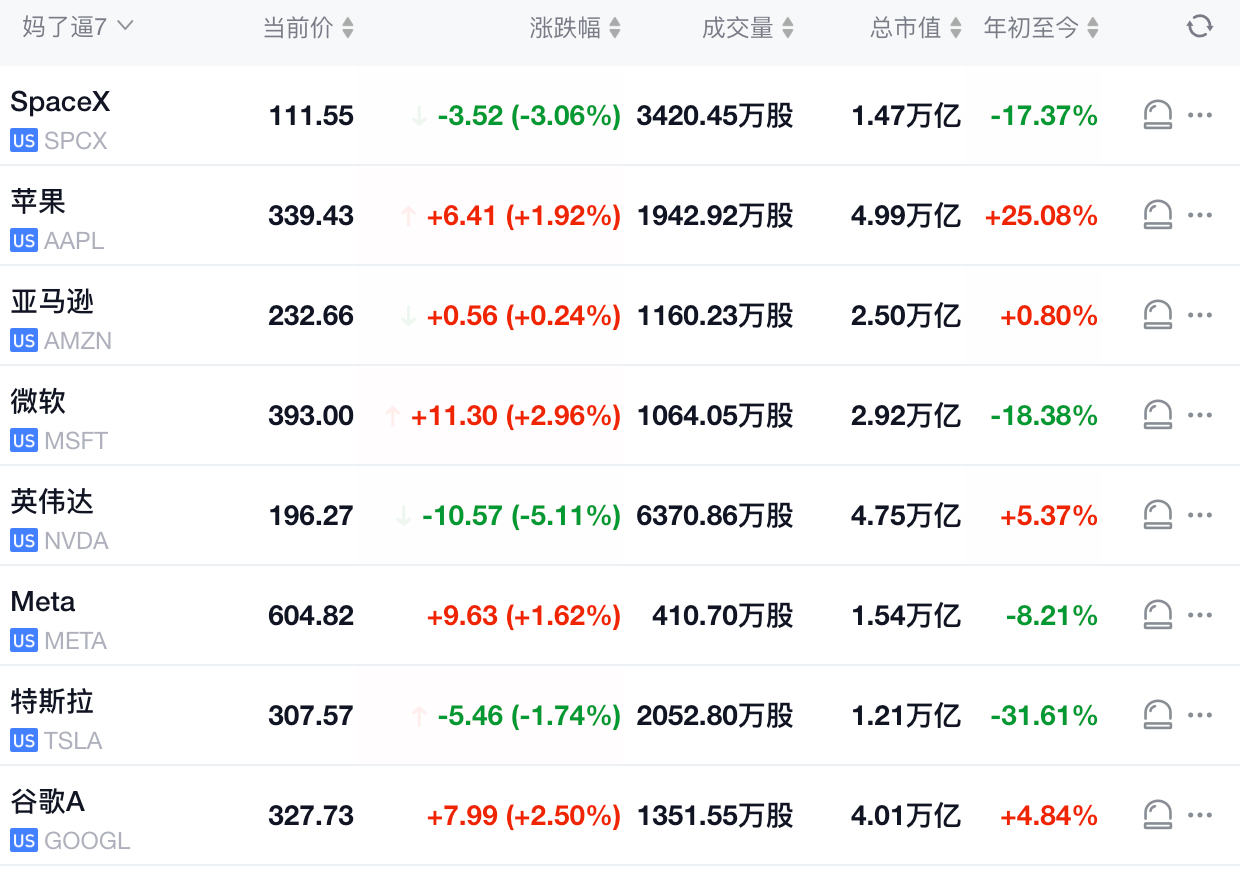Open more options for 特斯拉 TSLA
This screenshot has width=1246, height=884.
pyautogui.click(x=1199, y=715)
